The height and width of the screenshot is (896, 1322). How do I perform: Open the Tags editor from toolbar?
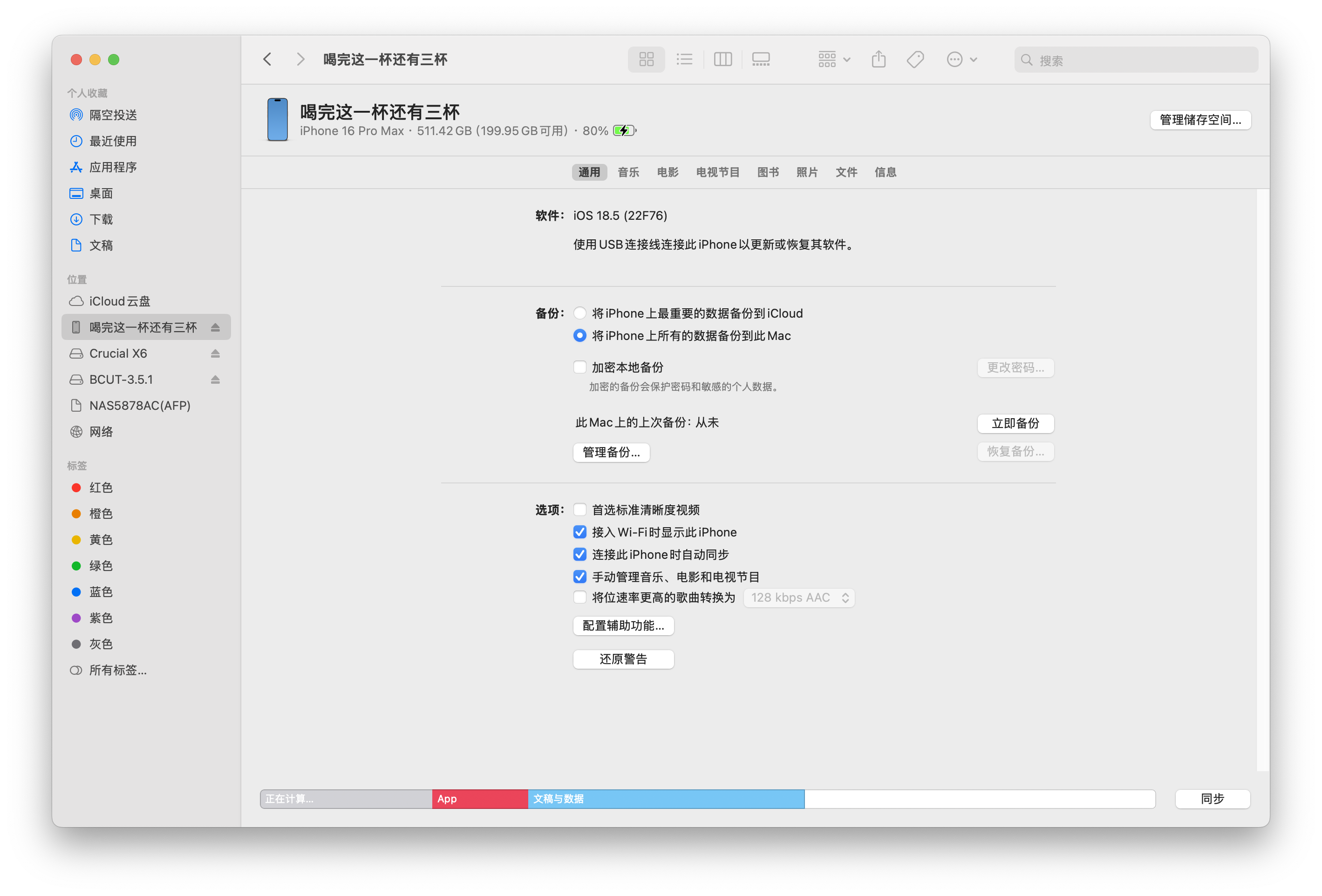[915, 59]
